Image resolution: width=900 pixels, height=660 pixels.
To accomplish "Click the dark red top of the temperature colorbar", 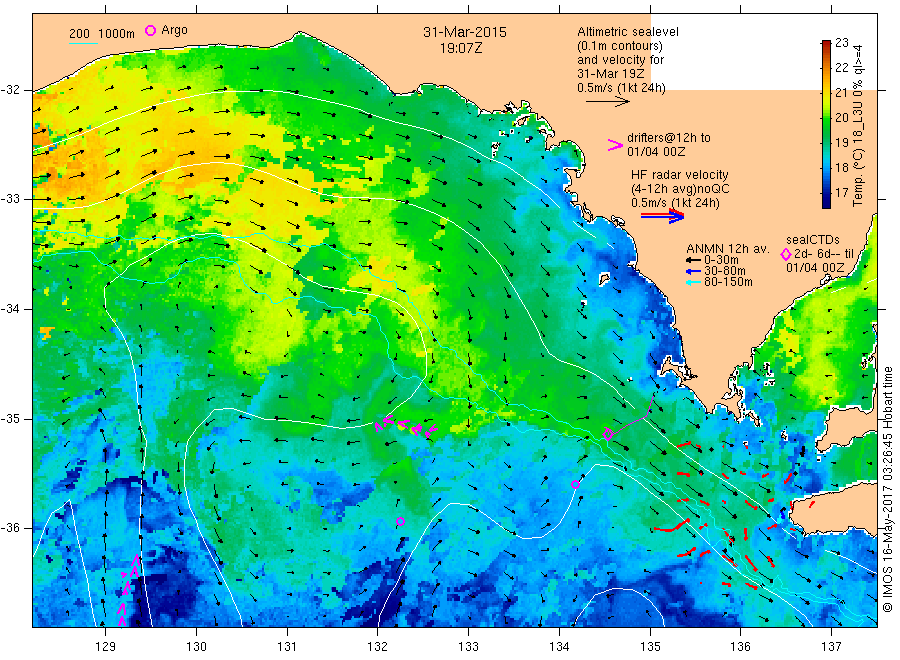I will click(x=826, y=44).
